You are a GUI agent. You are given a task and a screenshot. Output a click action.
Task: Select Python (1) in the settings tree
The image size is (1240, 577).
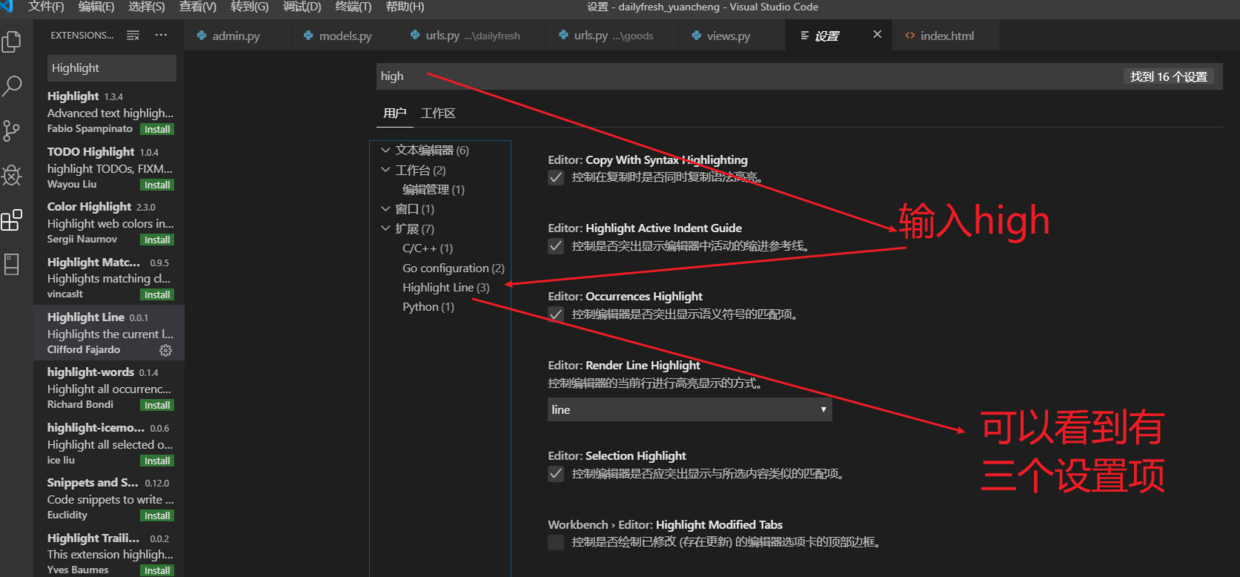428,307
